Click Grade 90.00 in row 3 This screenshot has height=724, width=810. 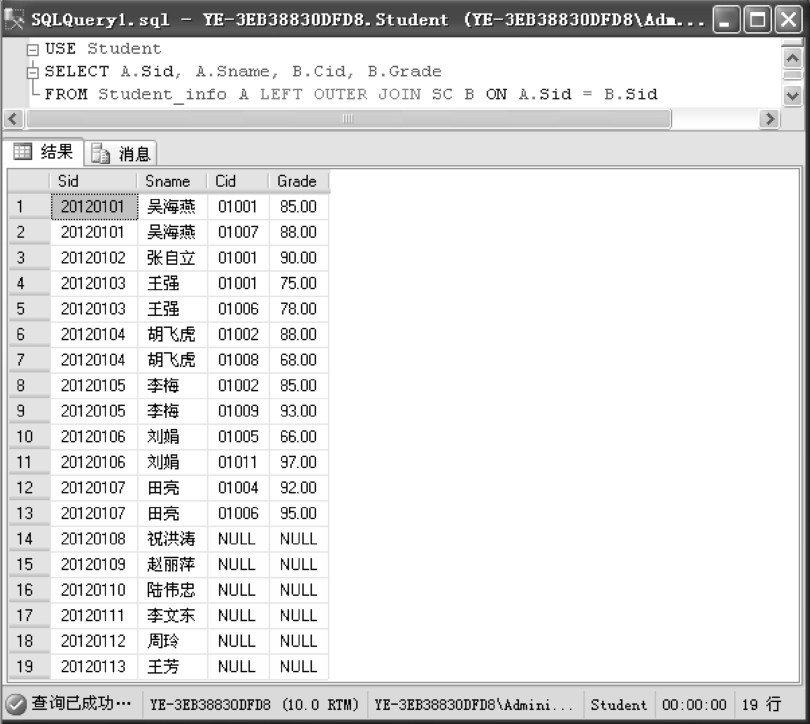[299, 258]
